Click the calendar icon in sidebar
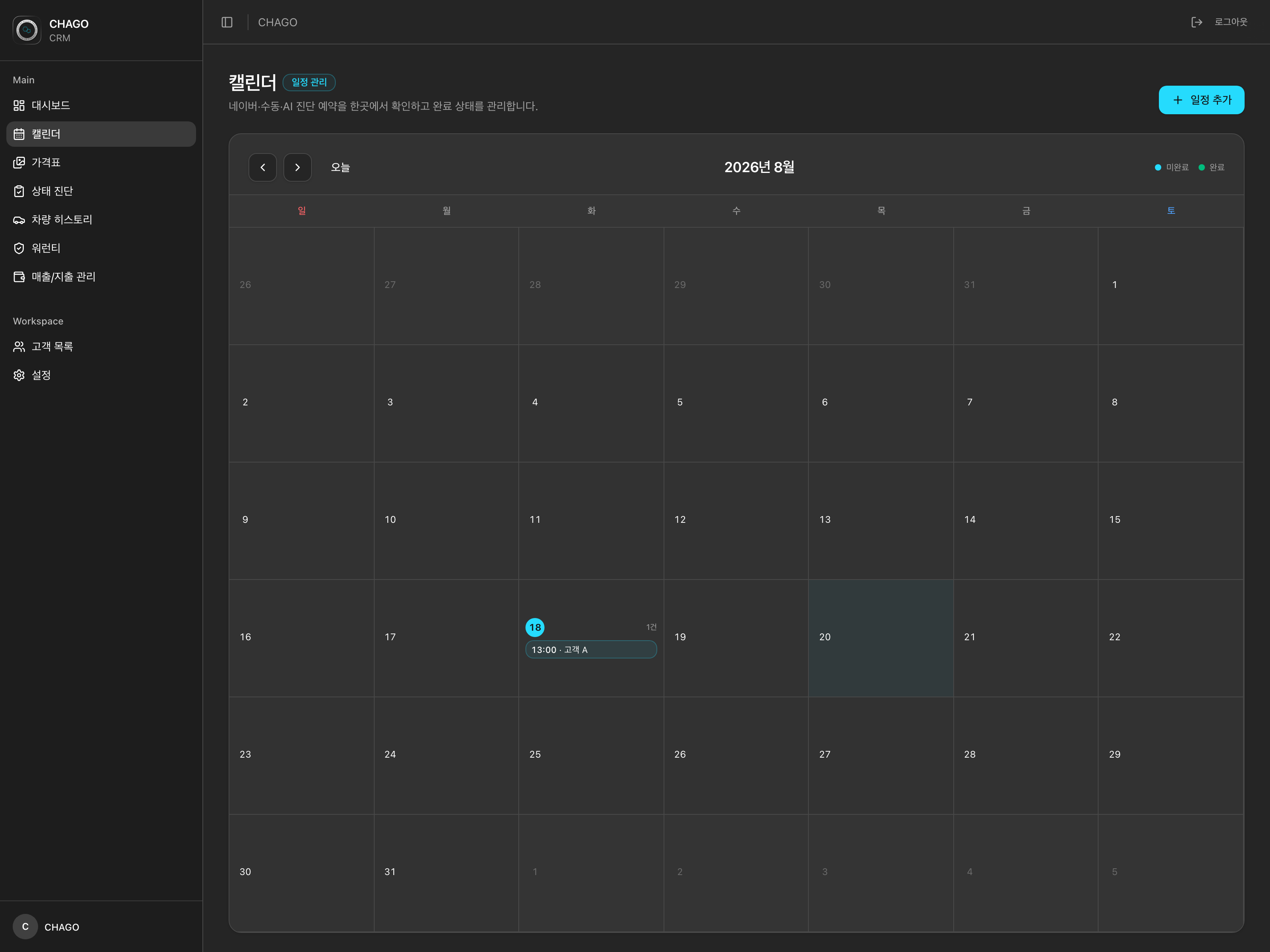This screenshot has height=952, width=1270. pyautogui.click(x=19, y=134)
